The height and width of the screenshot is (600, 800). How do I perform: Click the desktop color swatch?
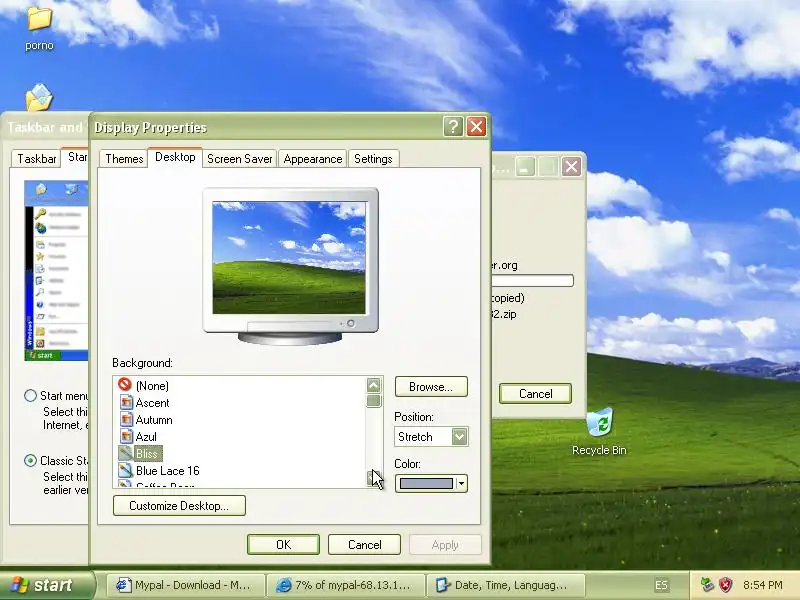click(x=426, y=483)
